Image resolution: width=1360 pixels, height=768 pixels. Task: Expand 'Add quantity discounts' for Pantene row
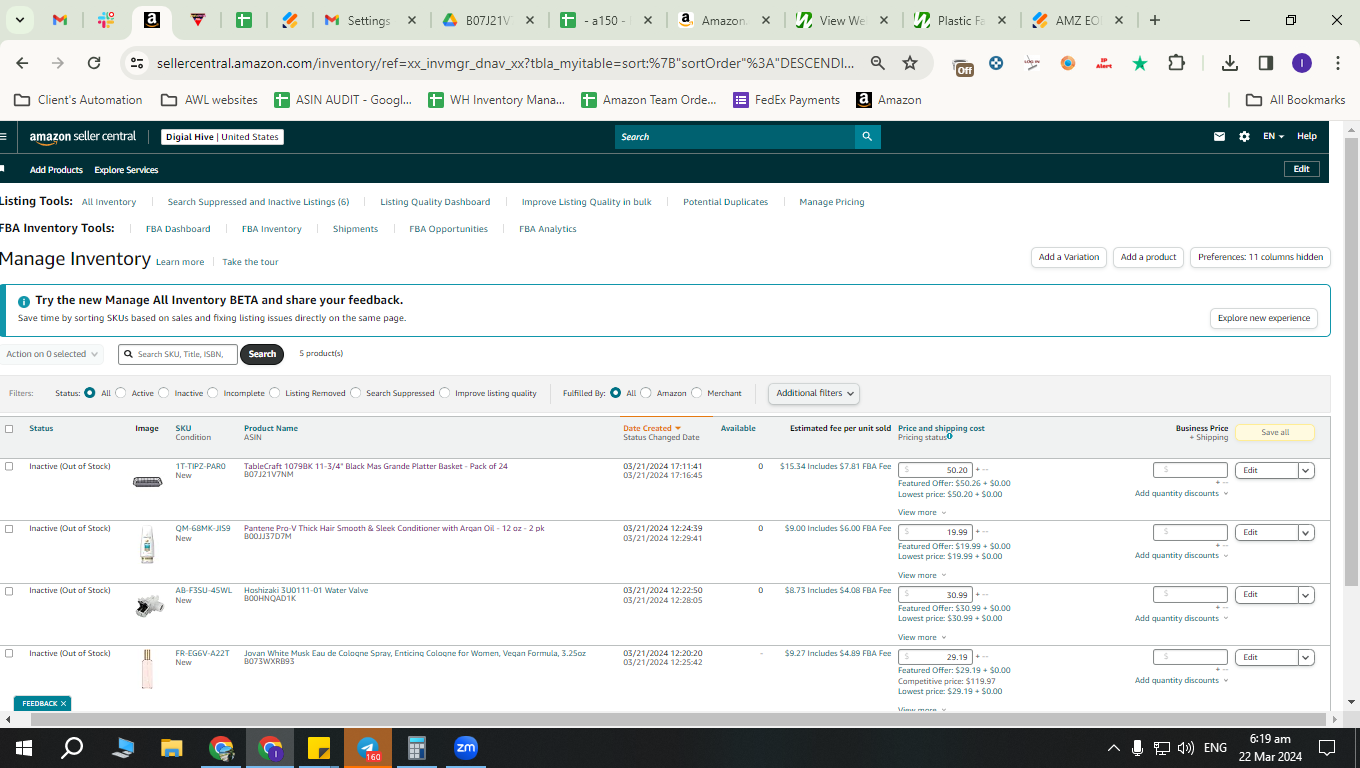1181,556
